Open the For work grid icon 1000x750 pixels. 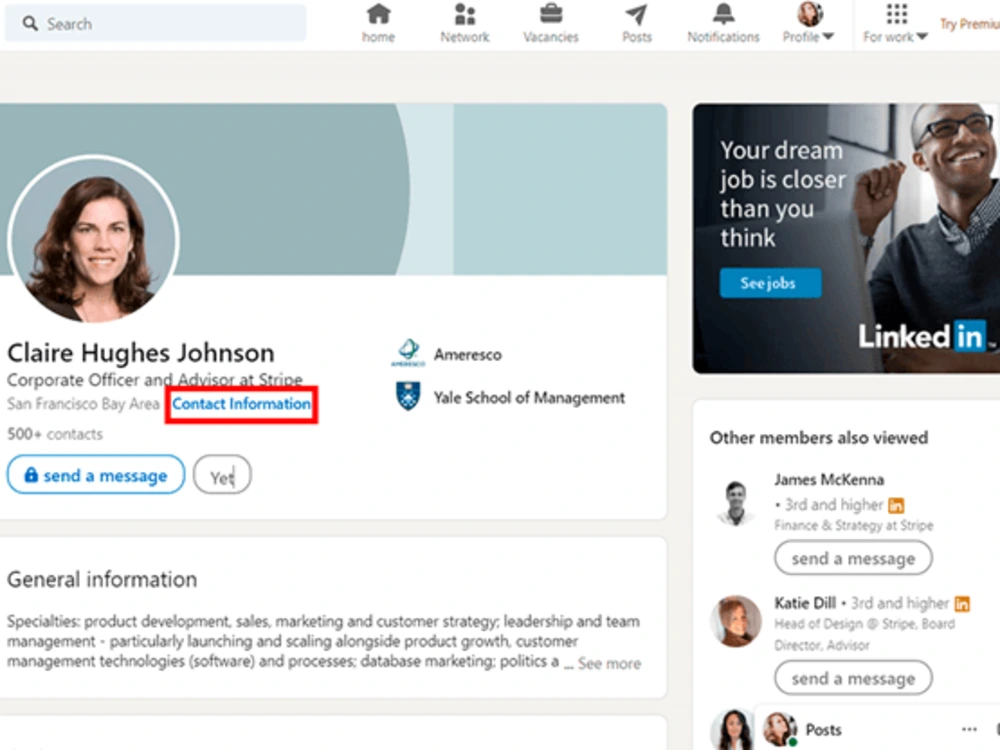[x=896, y=13]
